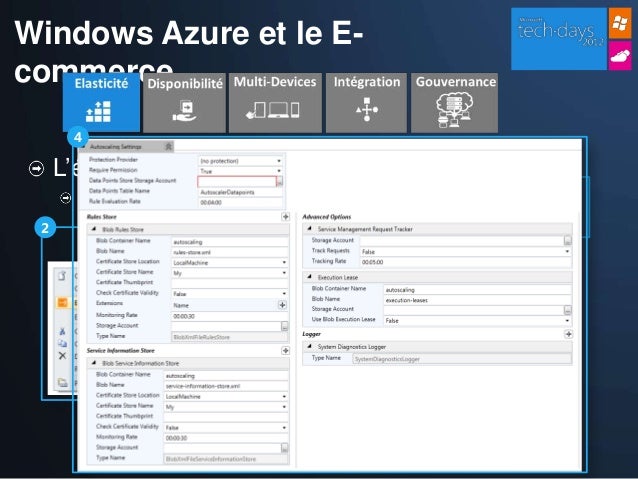Collapse the Service Management Request Tracker section
The width and height of the screenshot is (638, 479).
pyautogui.click(x=309, y=229)
